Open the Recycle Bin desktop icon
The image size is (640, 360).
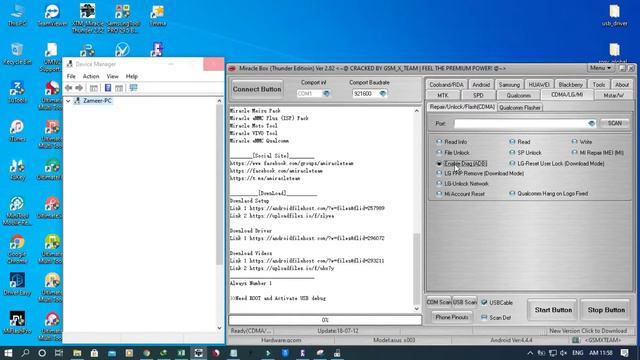coord(17,54)
